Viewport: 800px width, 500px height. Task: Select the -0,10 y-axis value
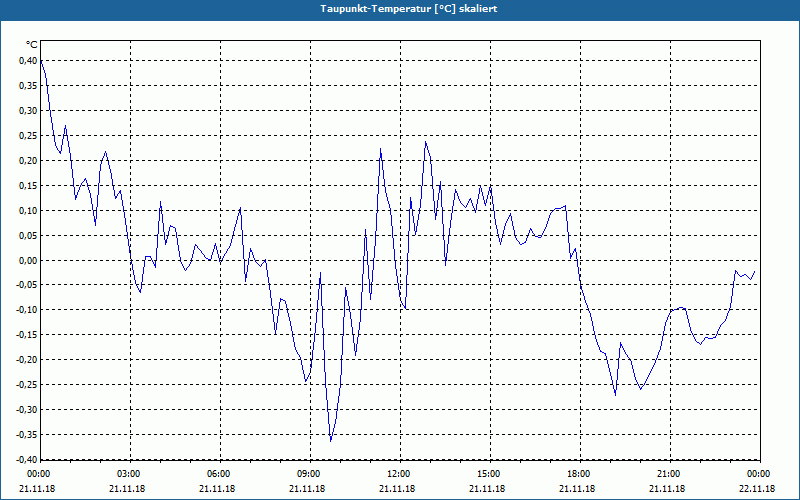pyautogui.click(x=27, y=310)
